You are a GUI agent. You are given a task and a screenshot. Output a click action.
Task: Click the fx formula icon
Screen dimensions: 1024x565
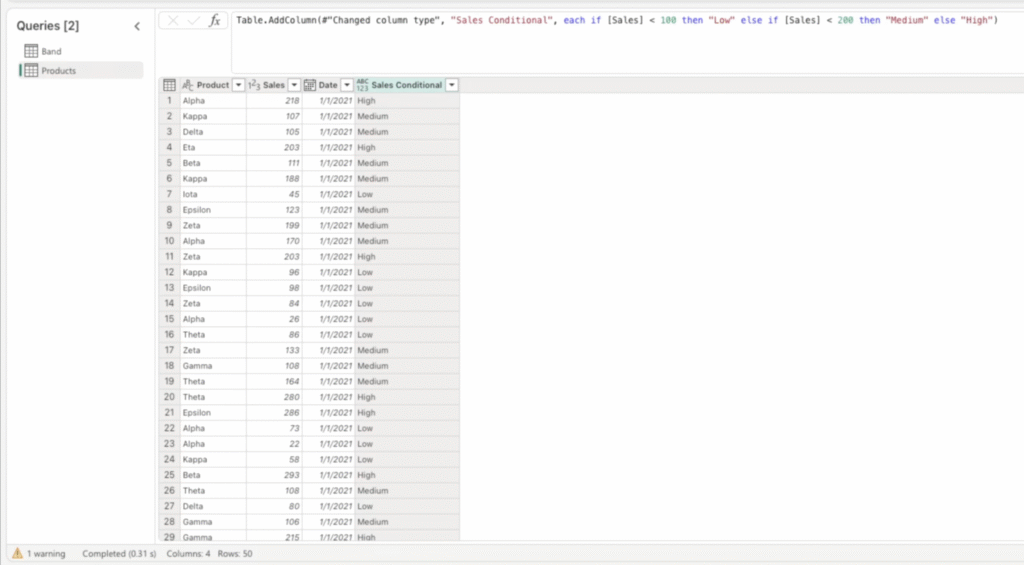pos(215,21)
